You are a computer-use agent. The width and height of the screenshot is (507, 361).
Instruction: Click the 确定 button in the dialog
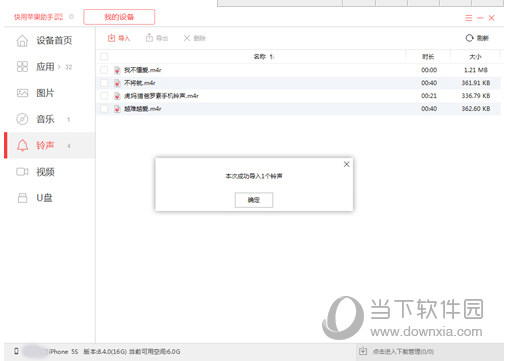[254, 200]
